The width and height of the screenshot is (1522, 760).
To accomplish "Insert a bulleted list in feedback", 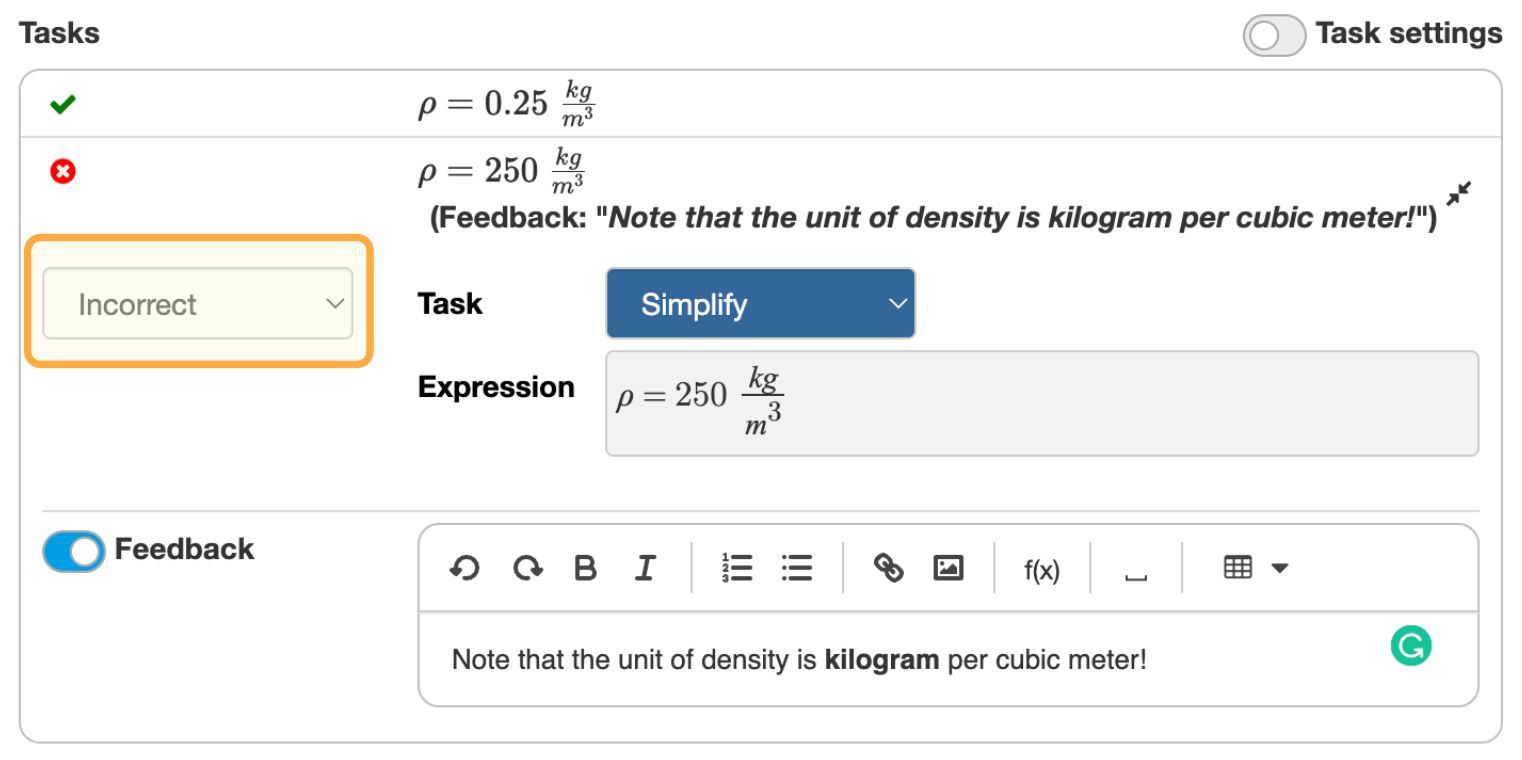I will coord(797,569).
